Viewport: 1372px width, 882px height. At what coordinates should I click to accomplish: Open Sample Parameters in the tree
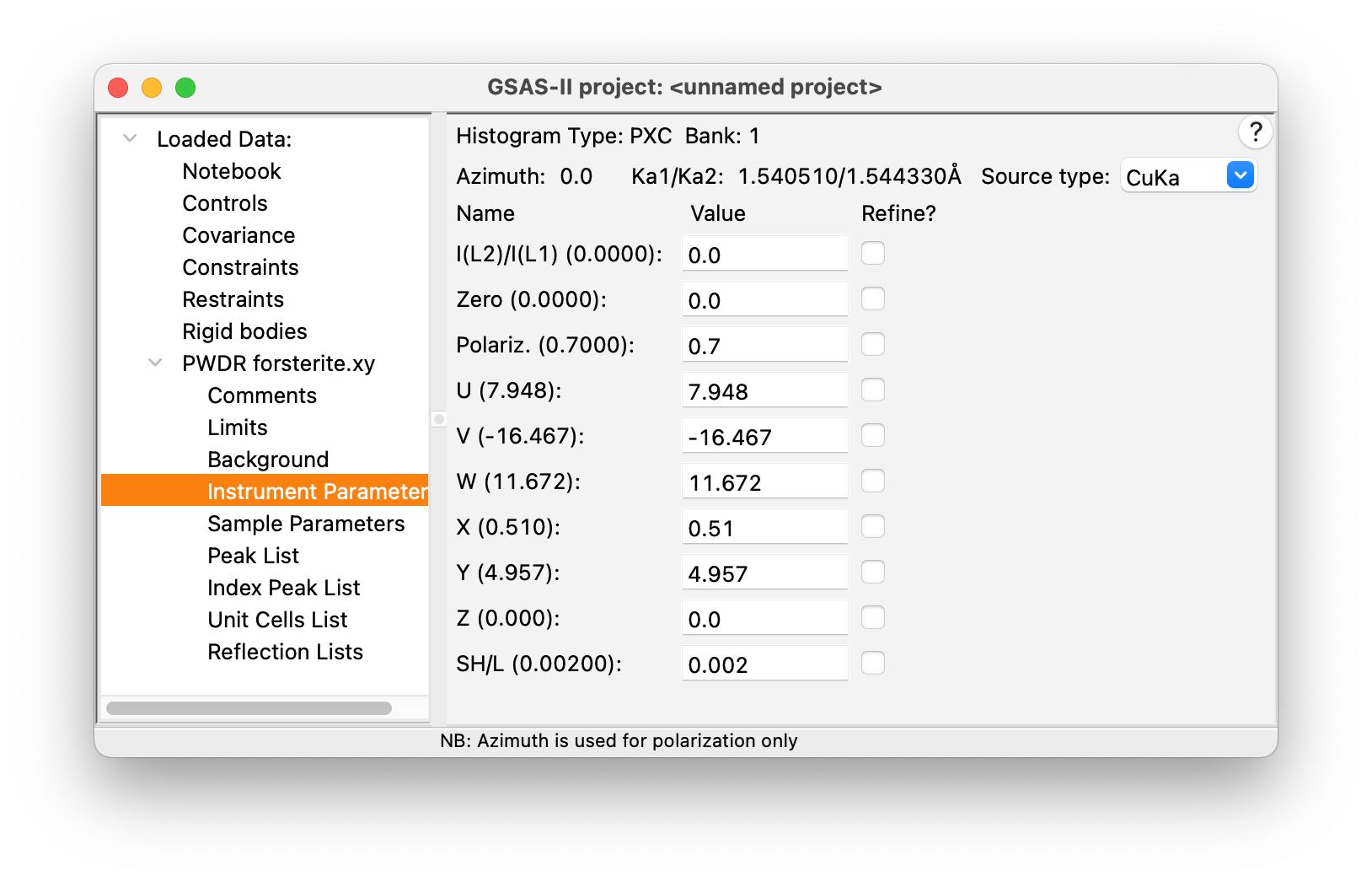point(306,524)
